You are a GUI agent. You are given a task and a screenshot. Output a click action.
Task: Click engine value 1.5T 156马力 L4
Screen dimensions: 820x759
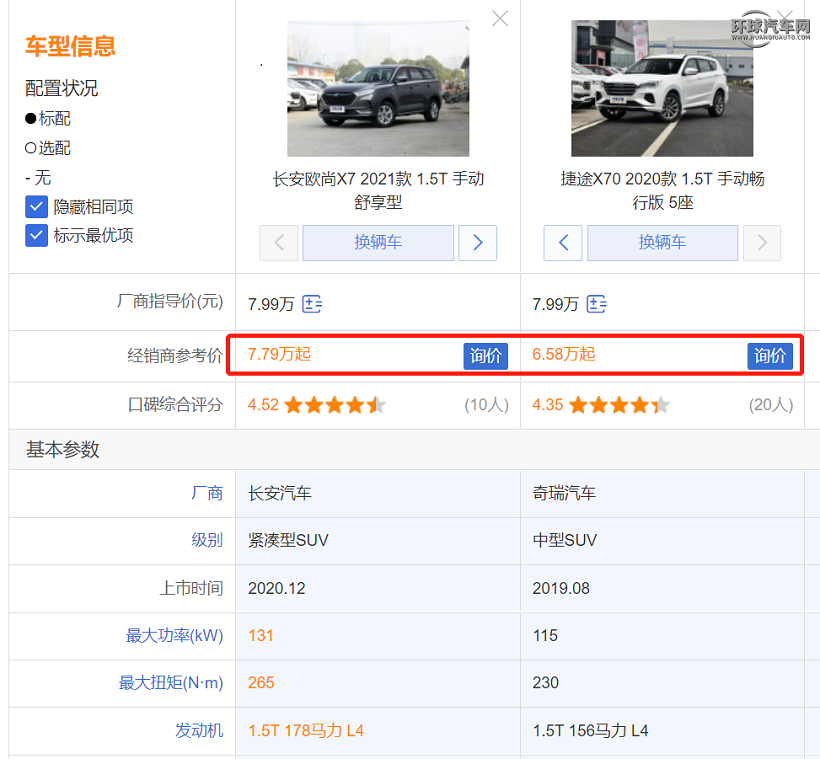click(590, 730)
